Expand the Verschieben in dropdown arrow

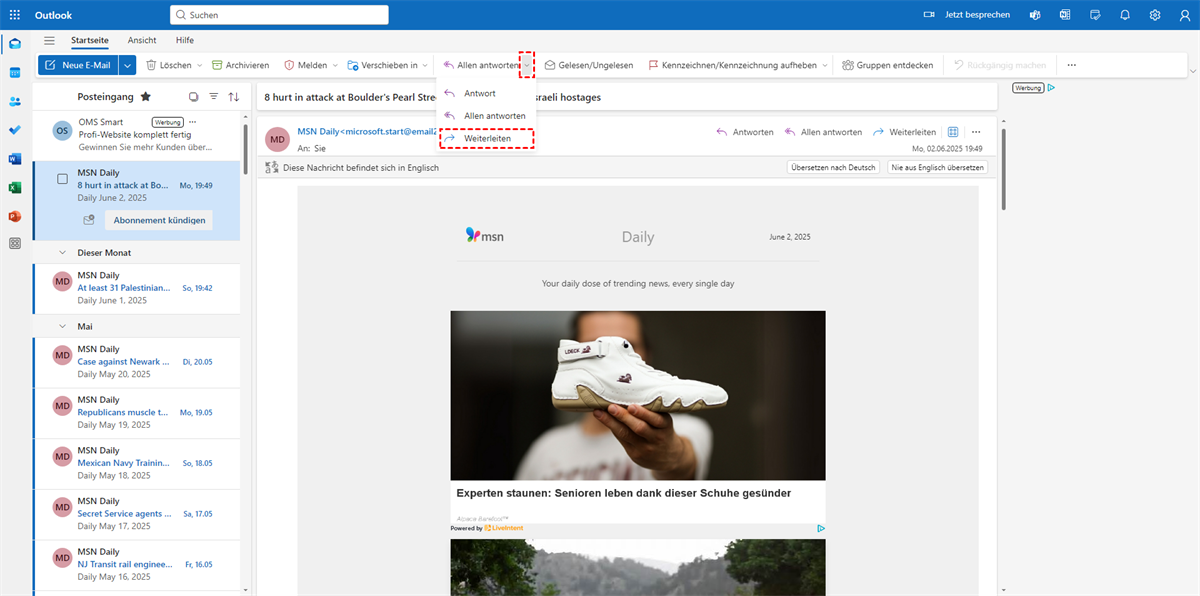426,65
